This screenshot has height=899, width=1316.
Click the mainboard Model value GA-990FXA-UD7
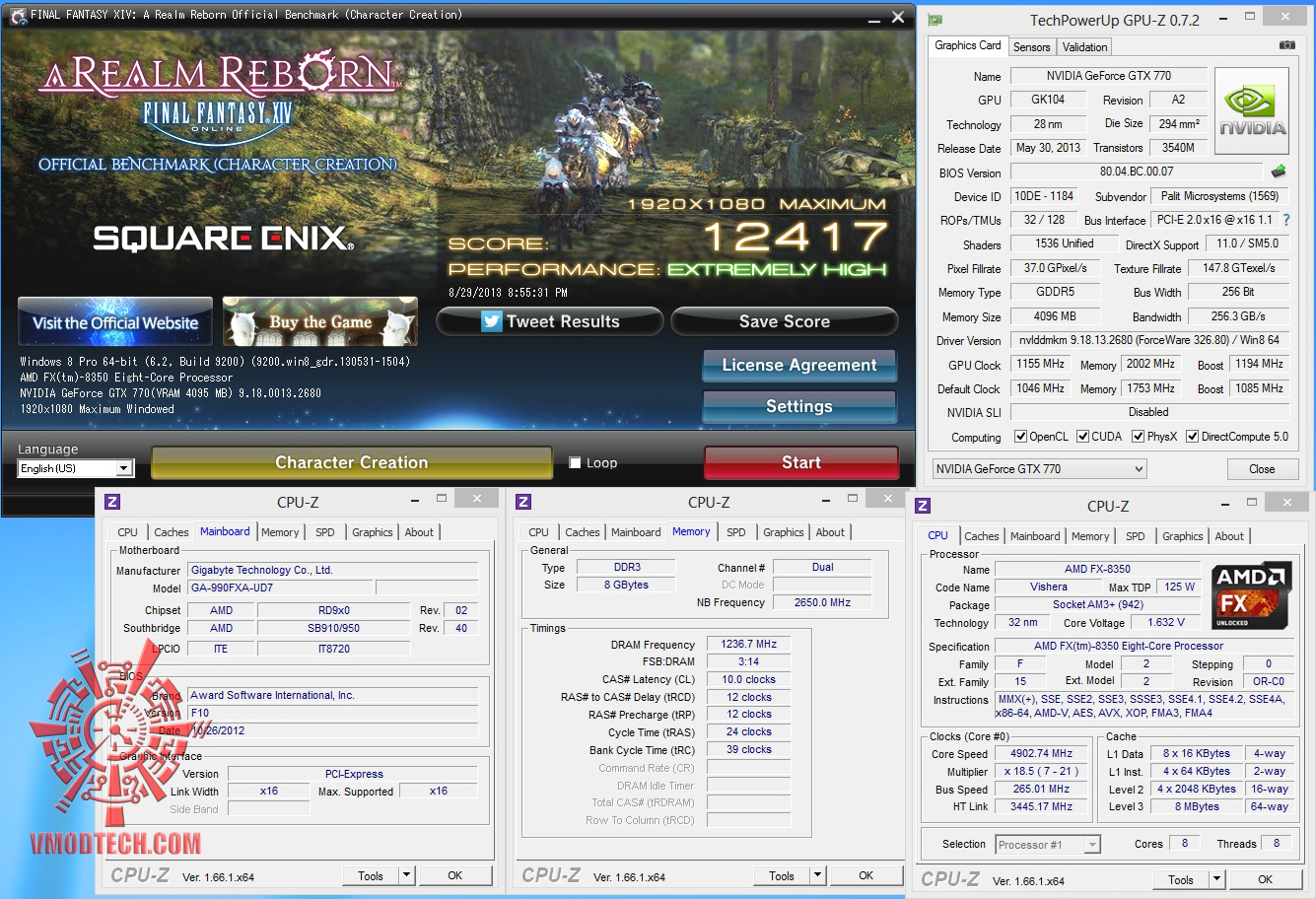tap(281, 588)
